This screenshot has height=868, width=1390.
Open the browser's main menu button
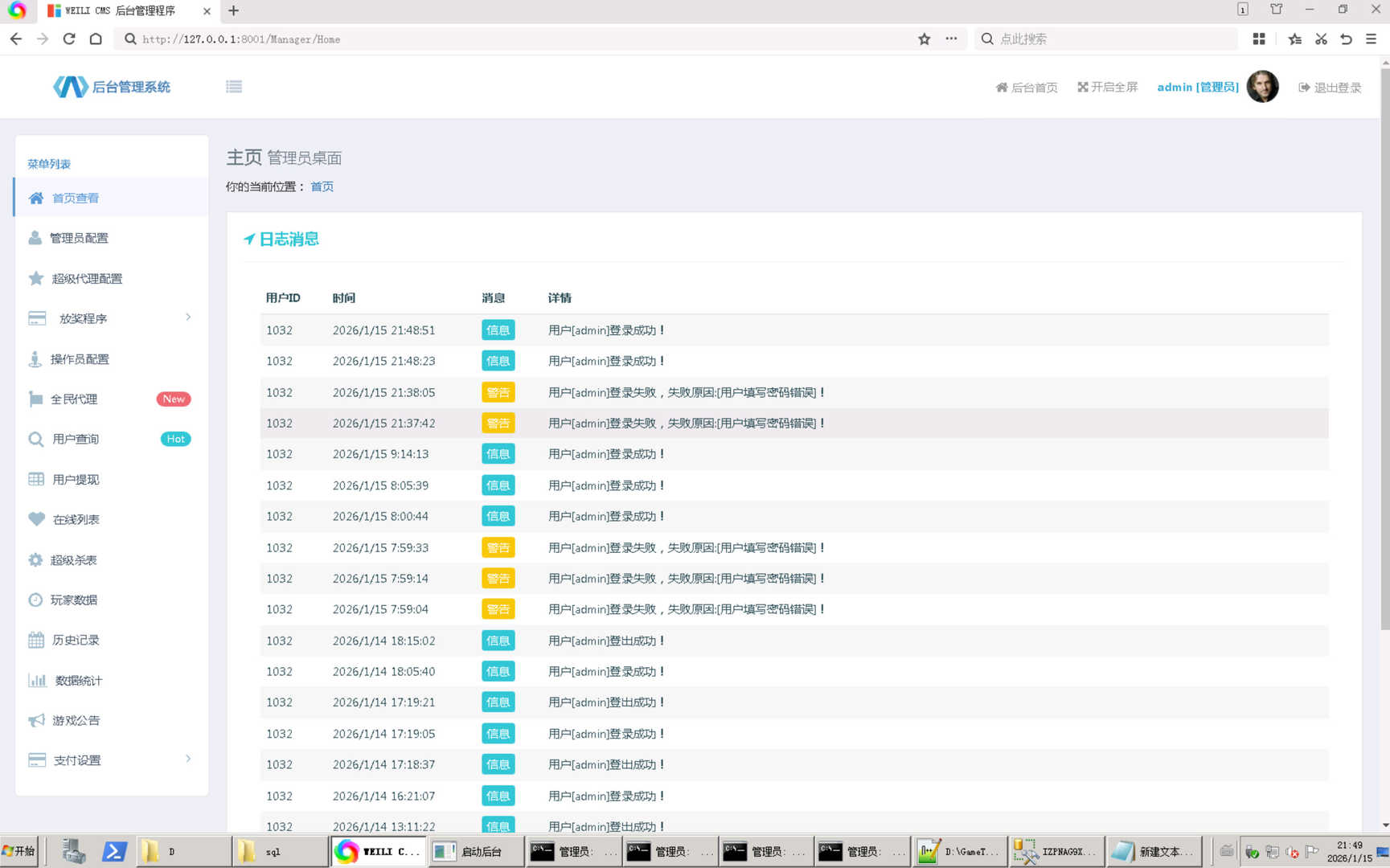[x=1372, y=39]
